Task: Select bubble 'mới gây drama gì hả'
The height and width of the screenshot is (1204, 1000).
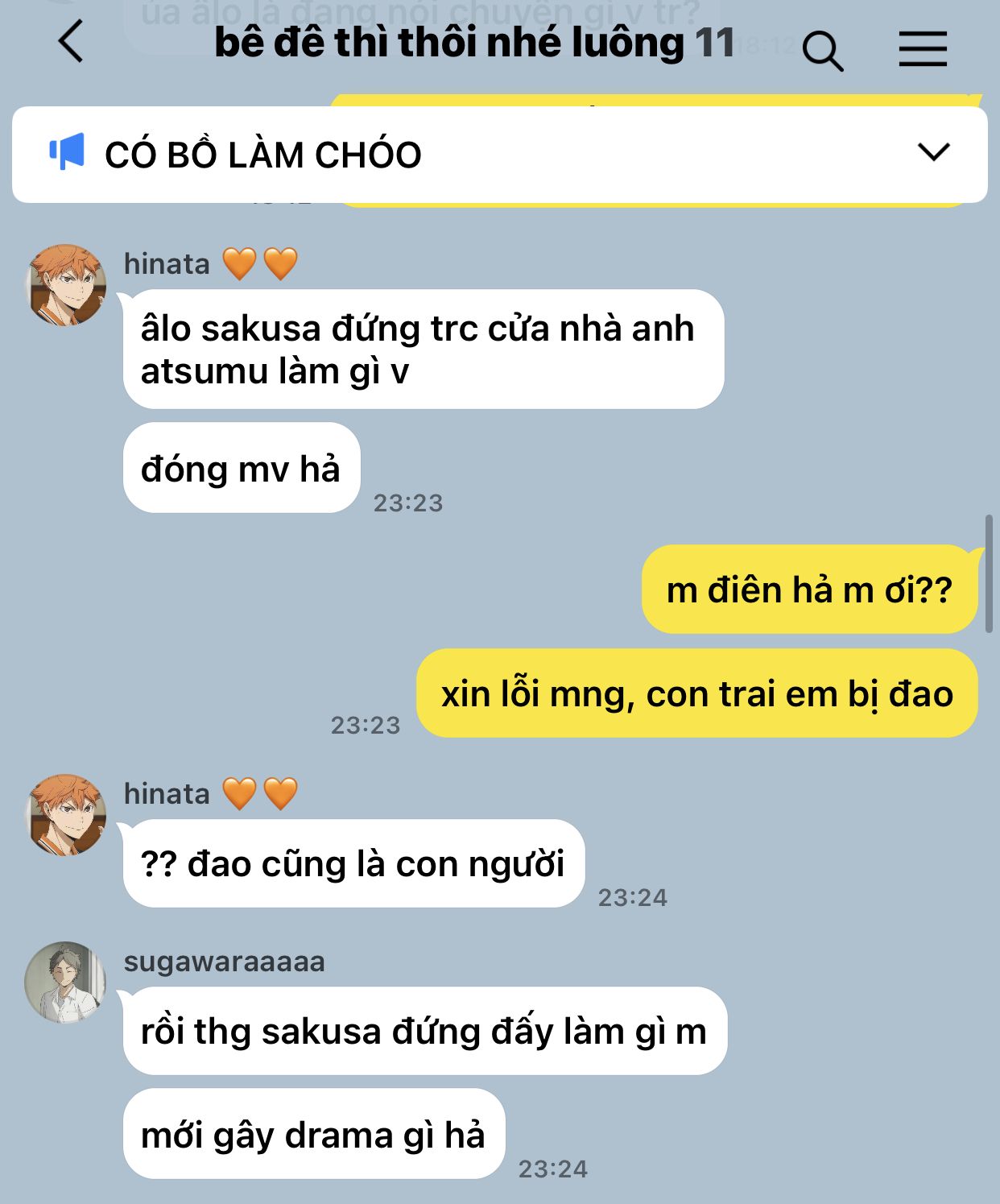Action: click(314, 1134)
